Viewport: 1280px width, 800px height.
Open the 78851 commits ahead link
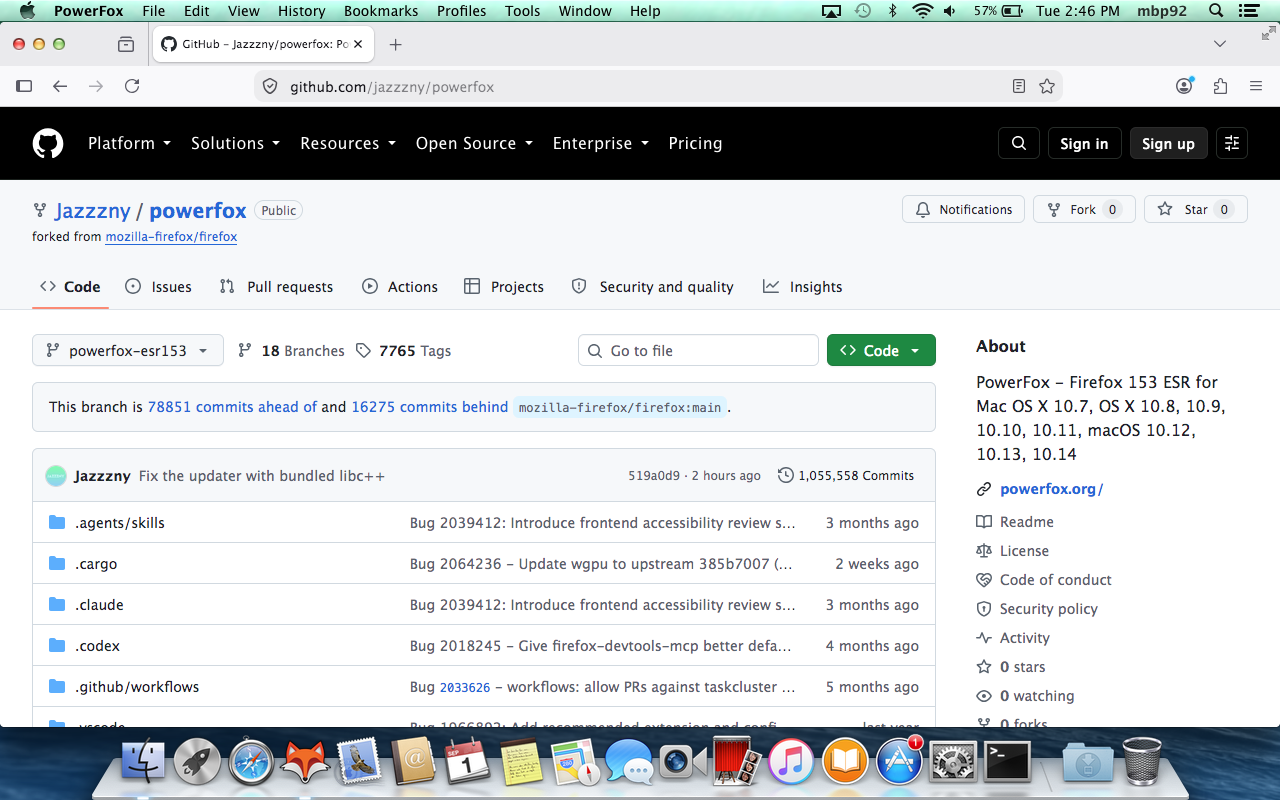[x=232, y=407]
